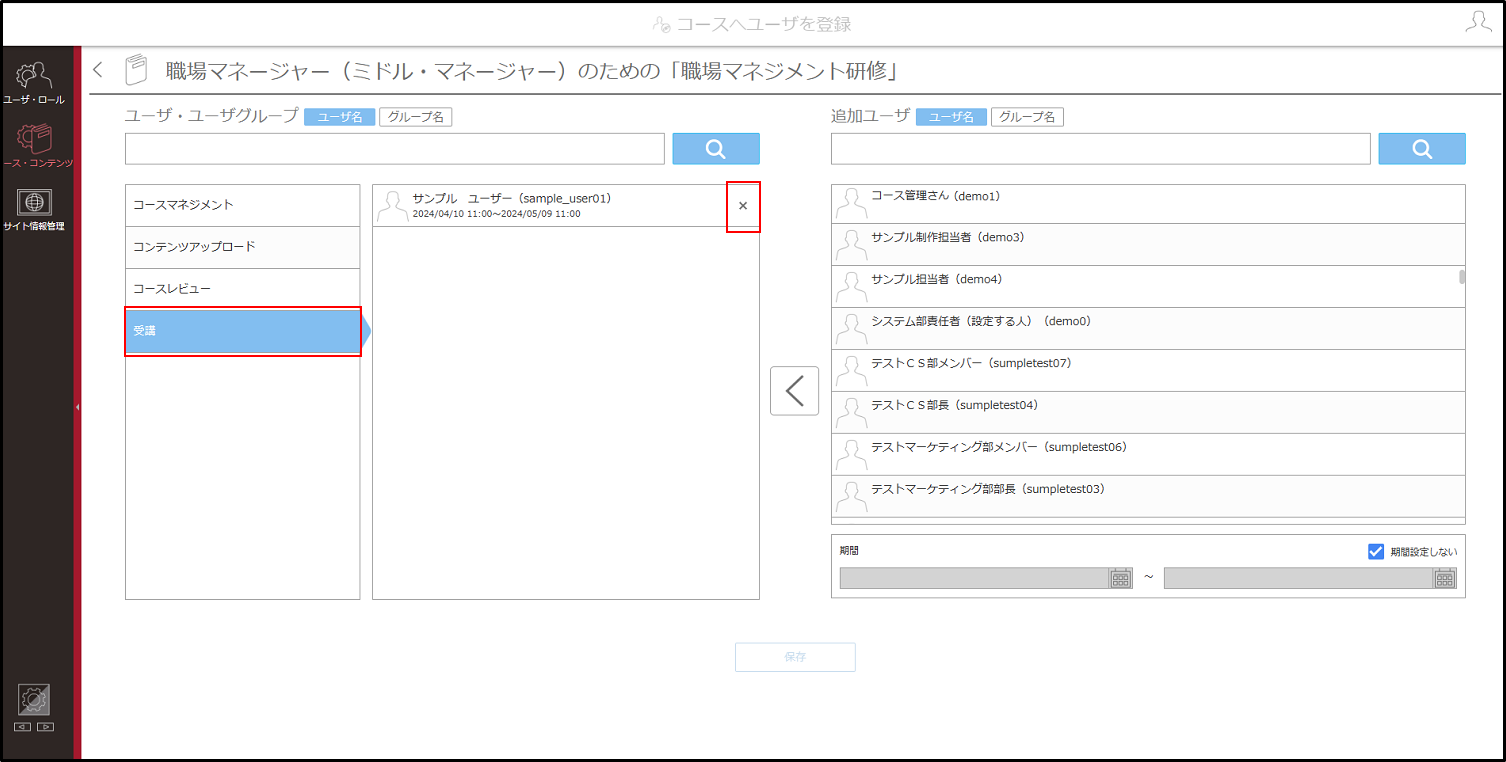This screenshot has height=762, width=1506.
Task: Open the start date calendar picker
Action: [x=1120, y=578]
